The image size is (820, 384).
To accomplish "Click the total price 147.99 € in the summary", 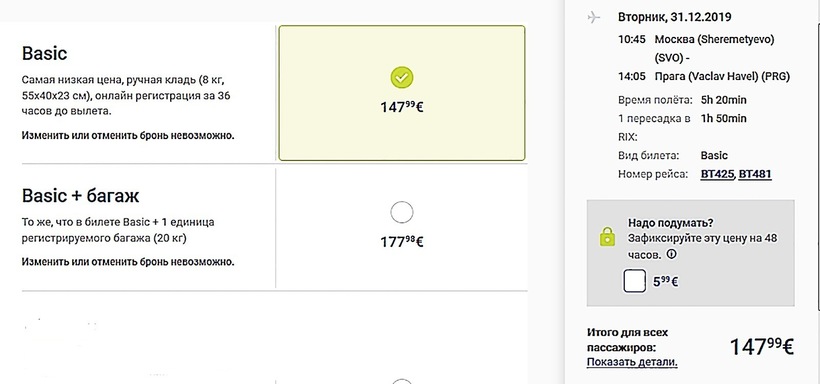I will point(761,347).
